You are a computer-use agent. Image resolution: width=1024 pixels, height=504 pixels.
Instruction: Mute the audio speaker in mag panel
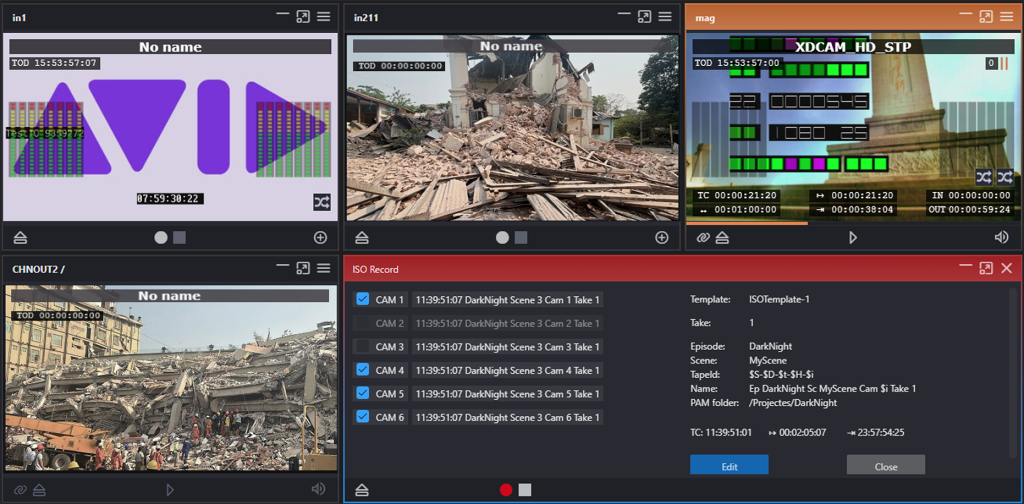(1001, 238)
